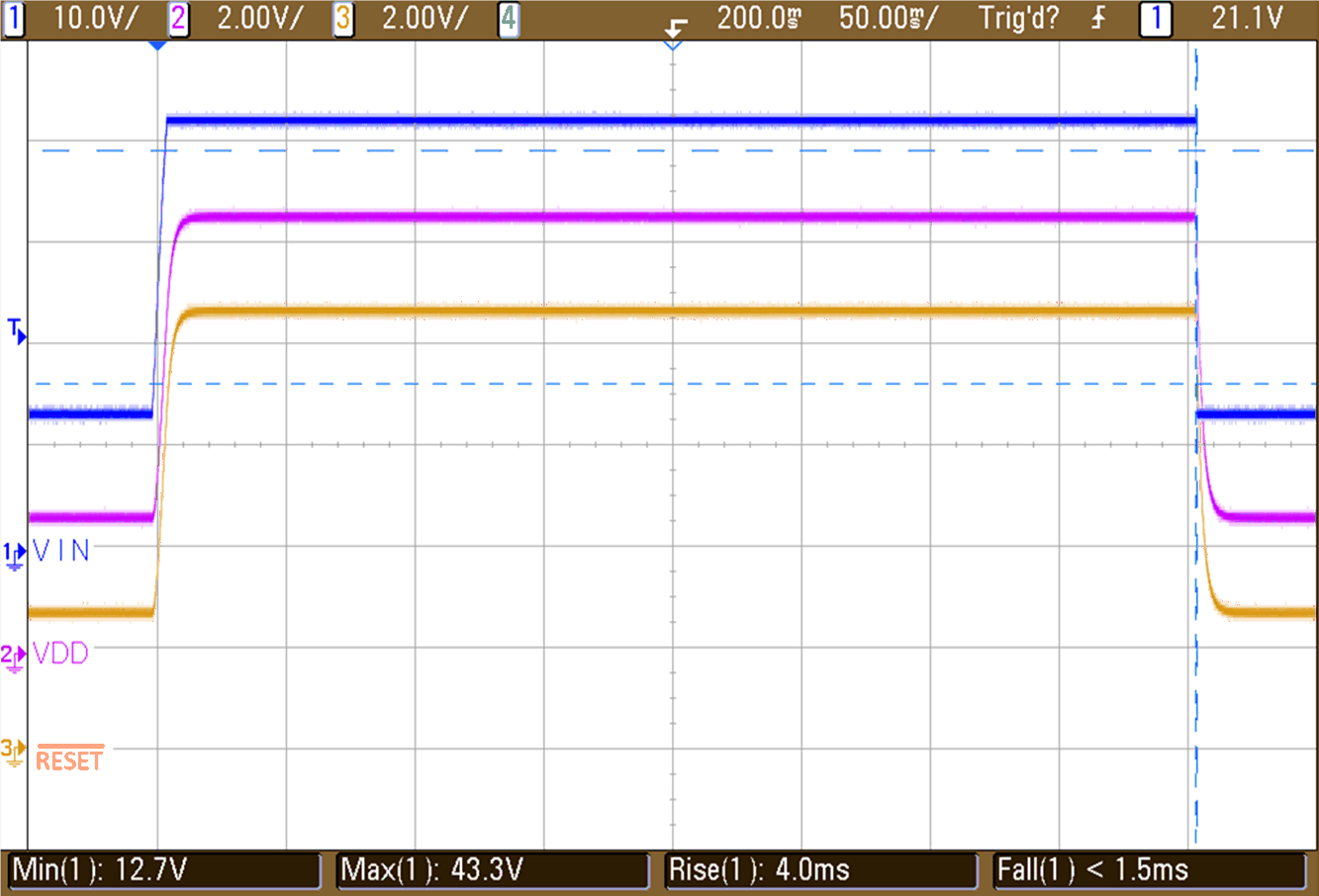The height and width of the screenshot is (896, 1319).
Task: Click the RESET waveform label
Action: point(67,760)
